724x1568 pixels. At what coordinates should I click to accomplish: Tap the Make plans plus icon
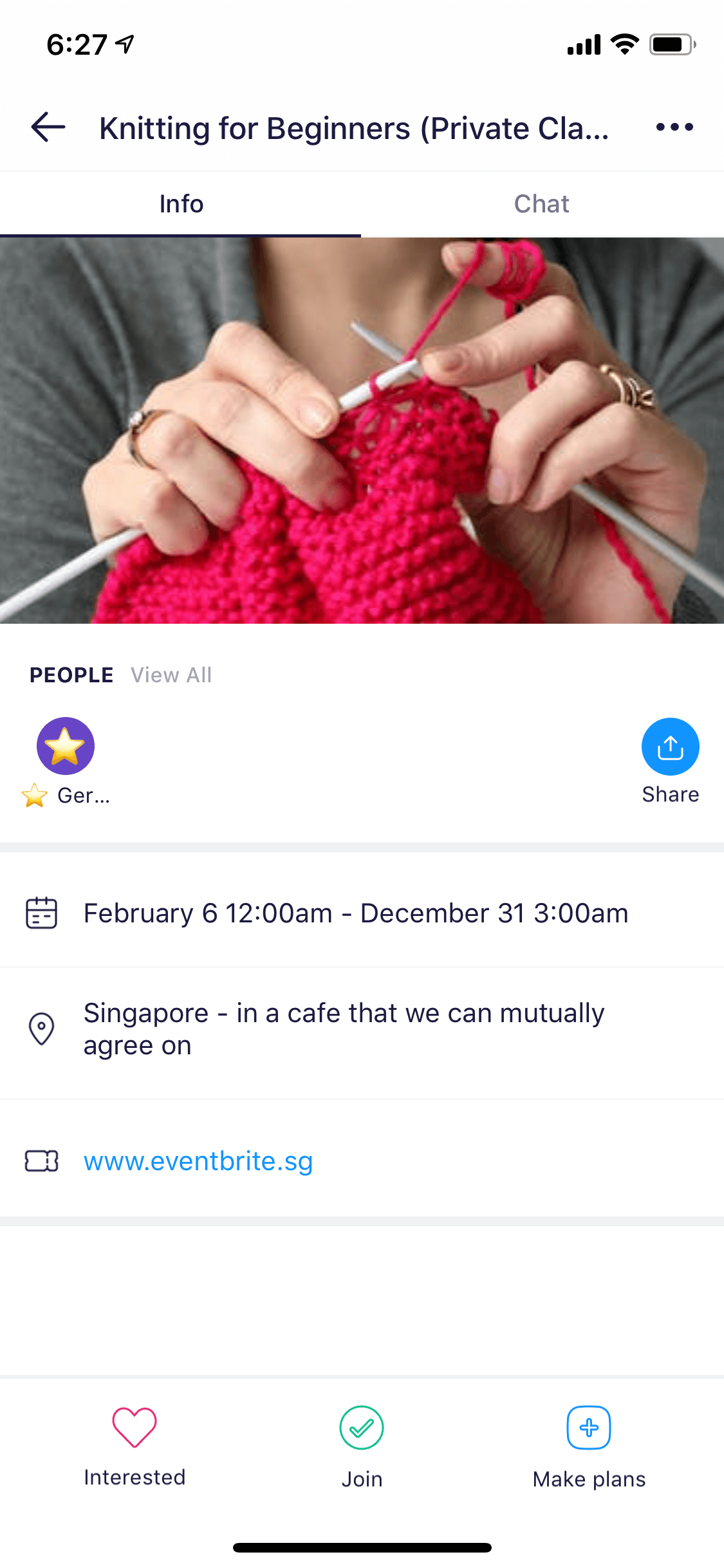(x=589, y=1428)
